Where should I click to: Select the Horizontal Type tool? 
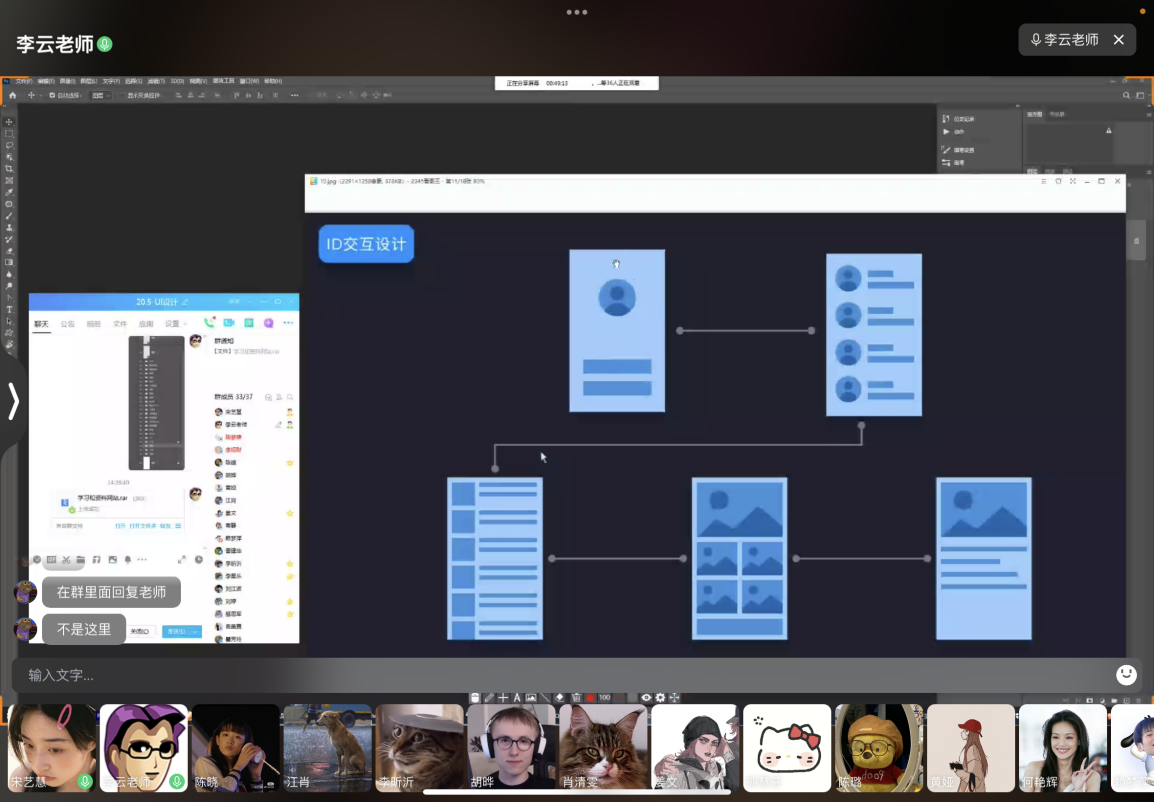[9, 309]
